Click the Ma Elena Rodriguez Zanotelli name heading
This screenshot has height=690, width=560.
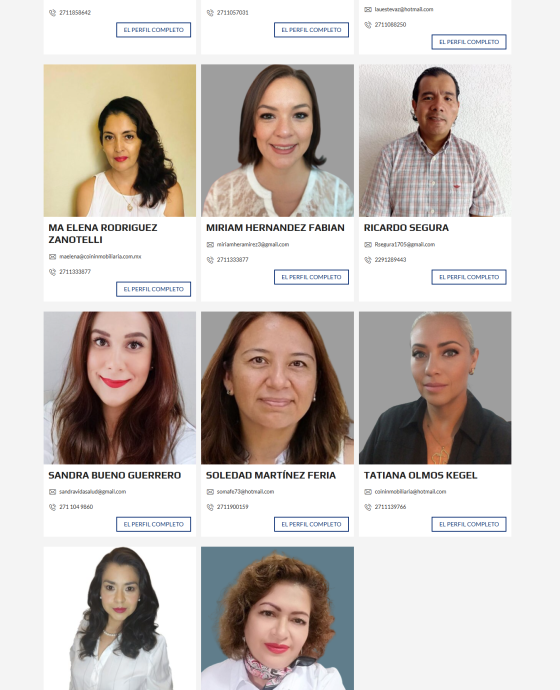(102, 234)
